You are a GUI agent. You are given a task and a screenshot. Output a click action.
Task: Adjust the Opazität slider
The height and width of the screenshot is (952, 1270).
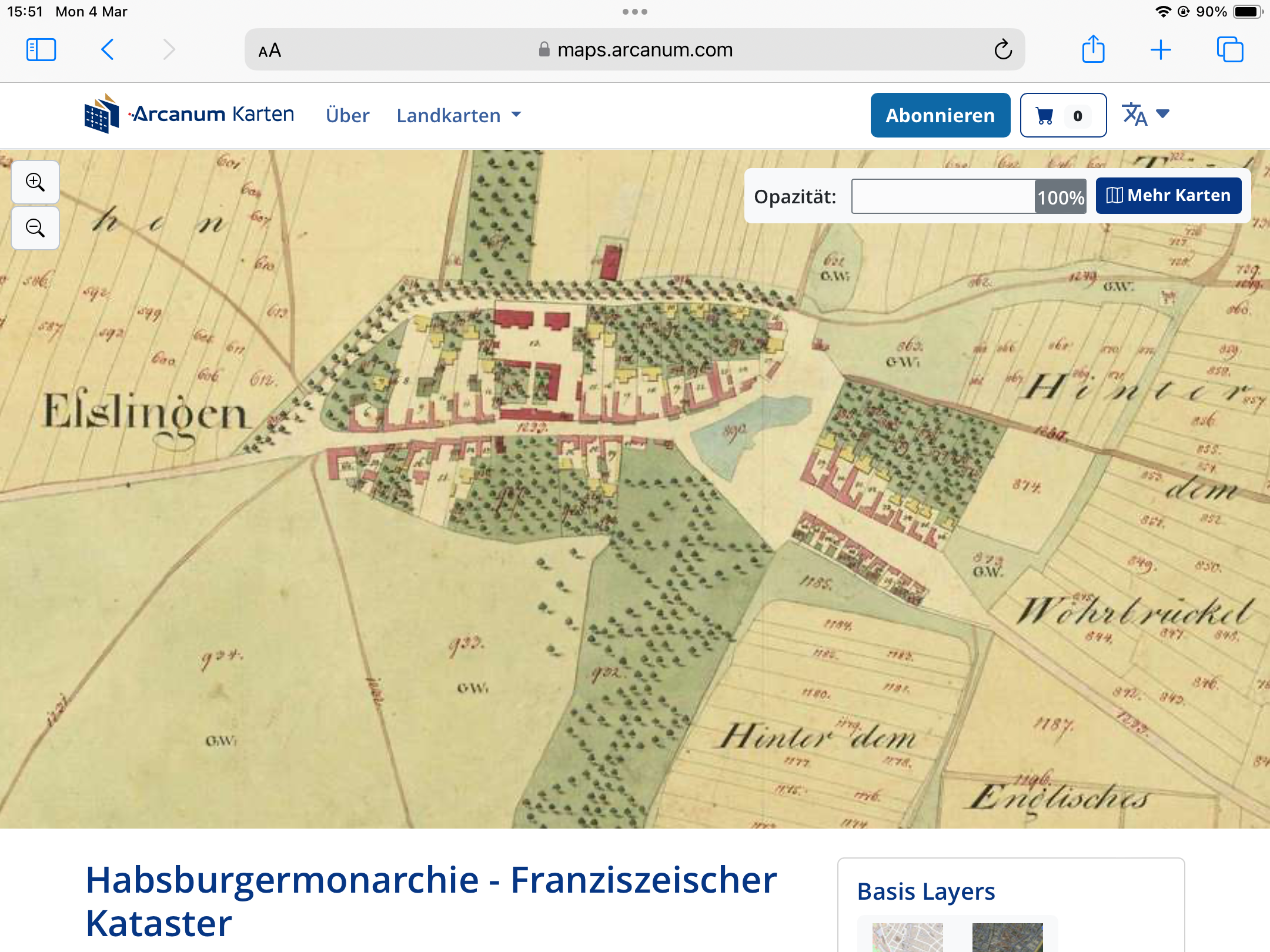pos(969,196)
